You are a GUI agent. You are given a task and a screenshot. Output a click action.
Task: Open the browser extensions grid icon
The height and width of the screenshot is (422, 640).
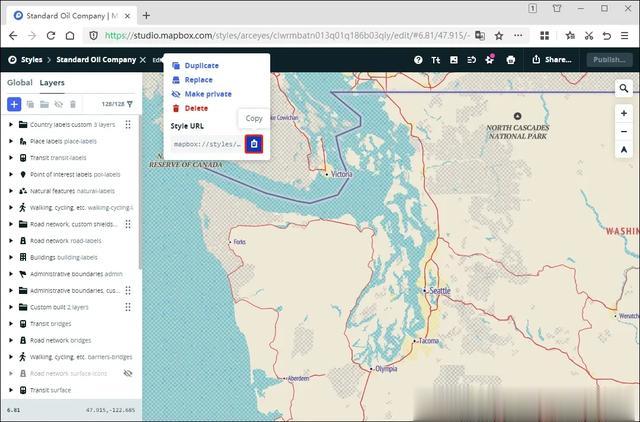[x=544, y=36]
